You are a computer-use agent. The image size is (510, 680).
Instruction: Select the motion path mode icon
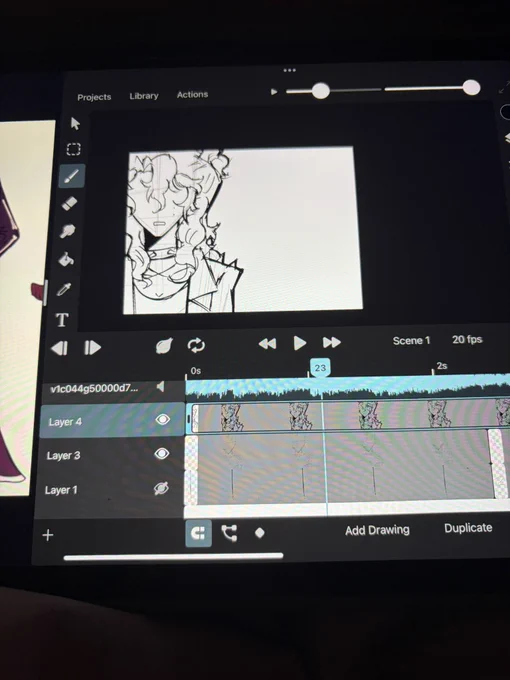pyautogui.click(x=229, y=533)
